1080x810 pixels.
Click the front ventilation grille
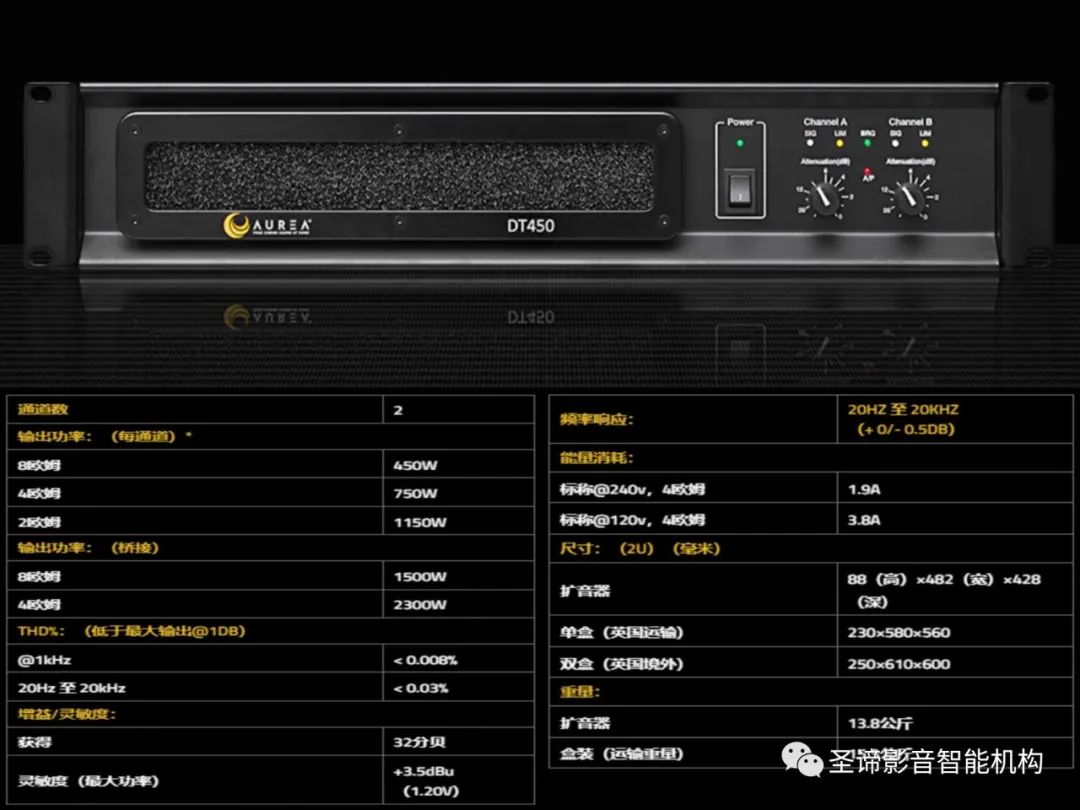point(400,176)
